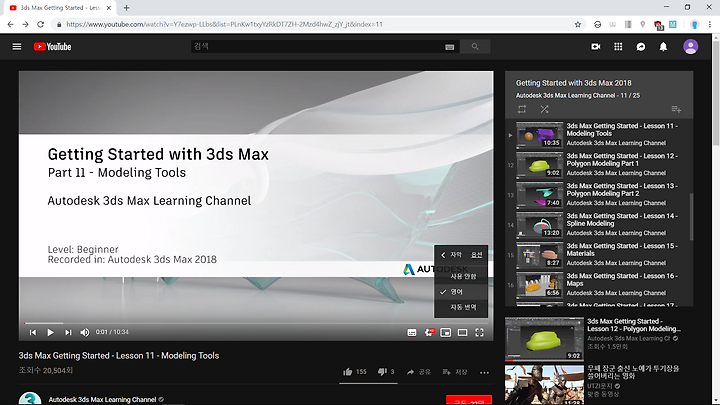The image size is (720, 405).
Task: Select 영어 caption language
Action: click(461, 292)
